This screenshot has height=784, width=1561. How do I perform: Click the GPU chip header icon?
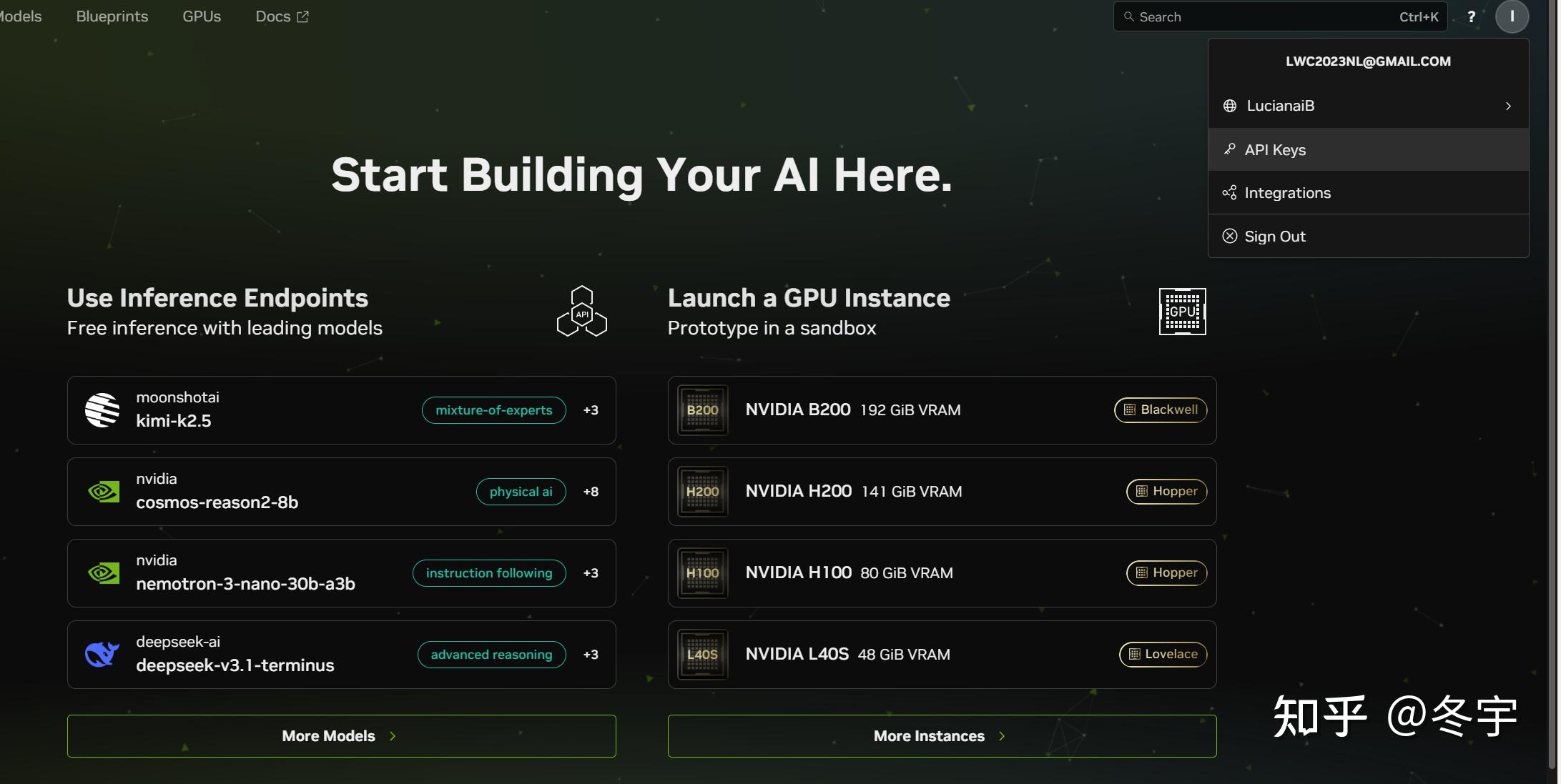1182,312
